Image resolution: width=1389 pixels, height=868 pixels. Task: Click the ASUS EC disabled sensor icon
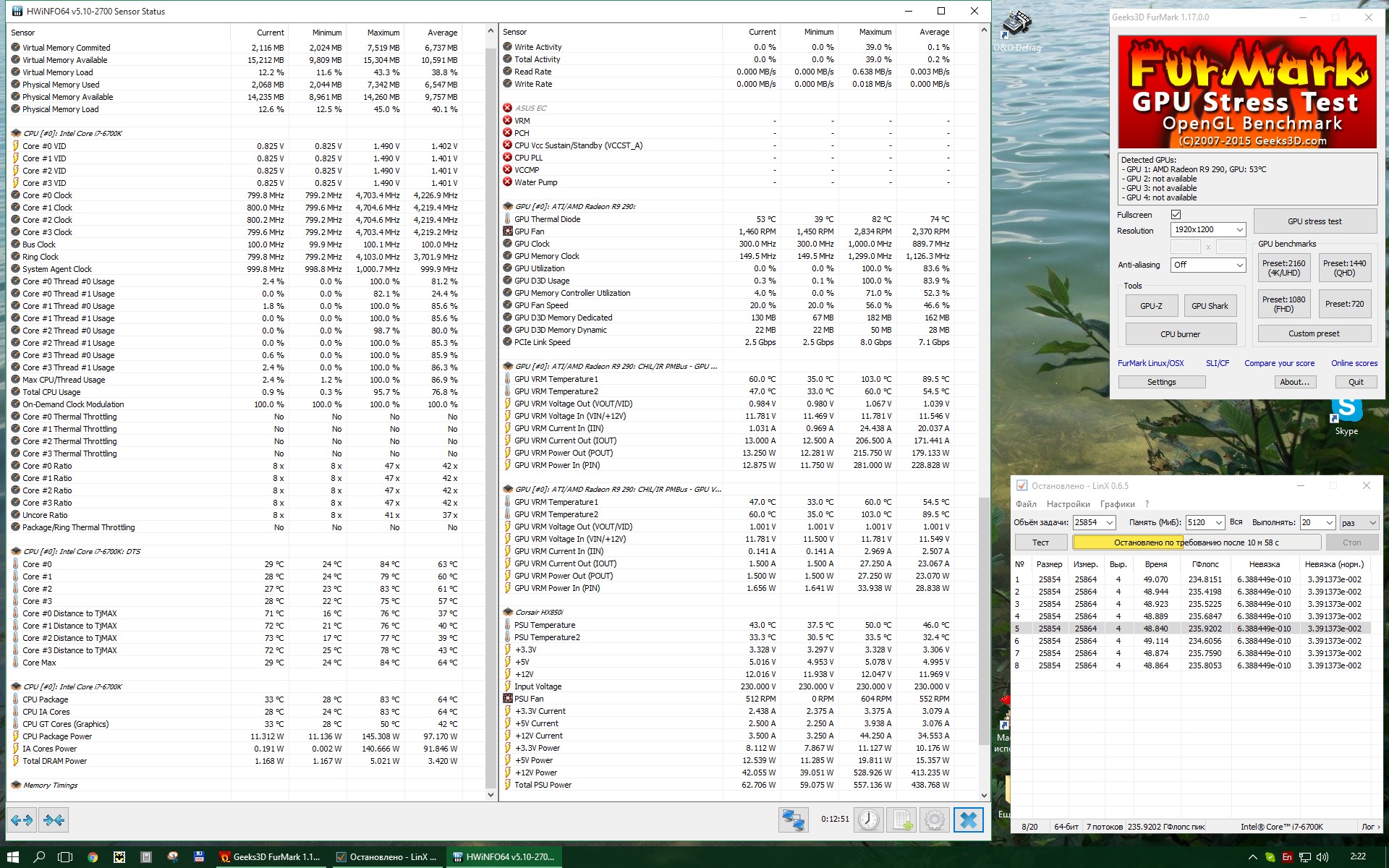point(507,108)
